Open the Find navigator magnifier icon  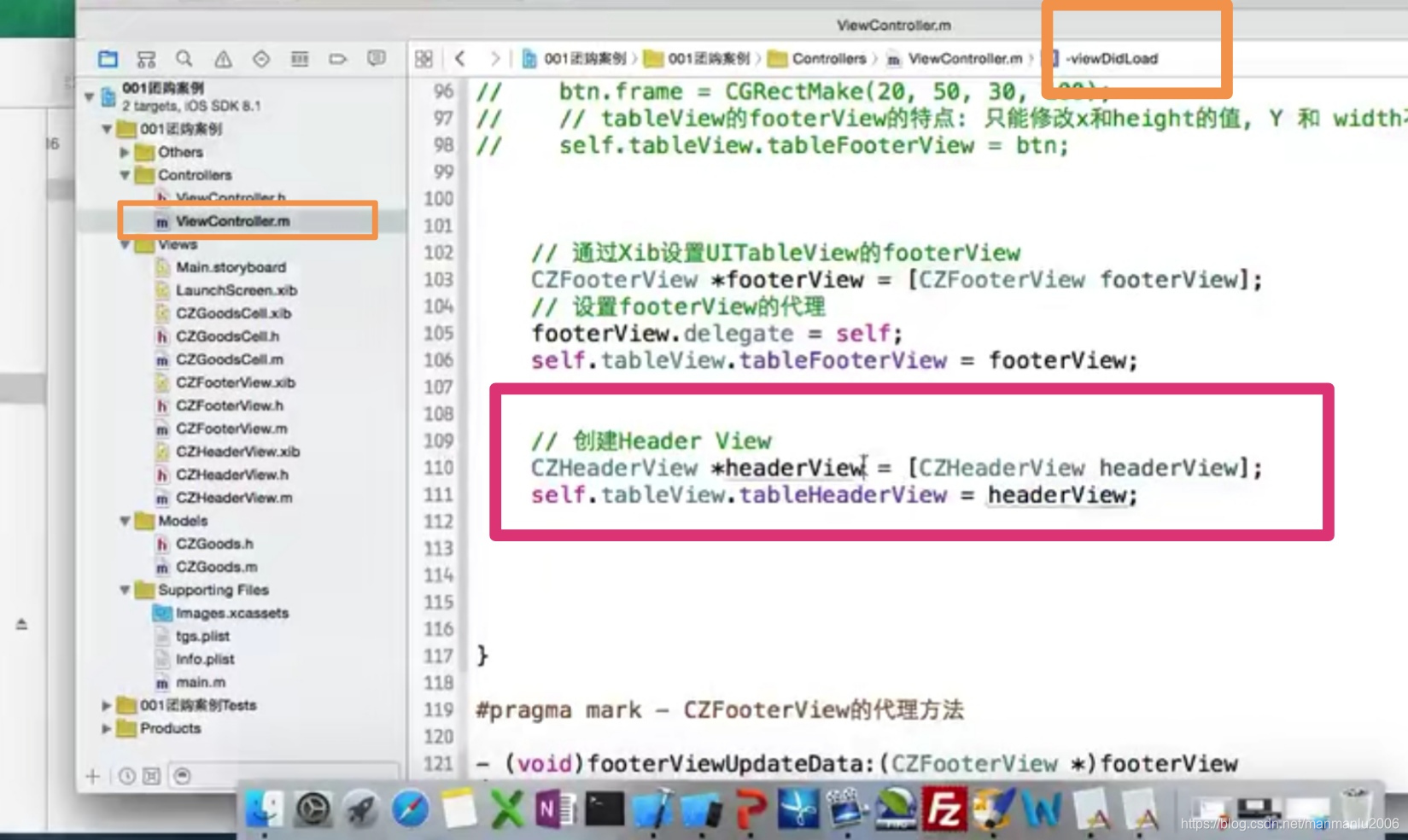coord(184,59)
